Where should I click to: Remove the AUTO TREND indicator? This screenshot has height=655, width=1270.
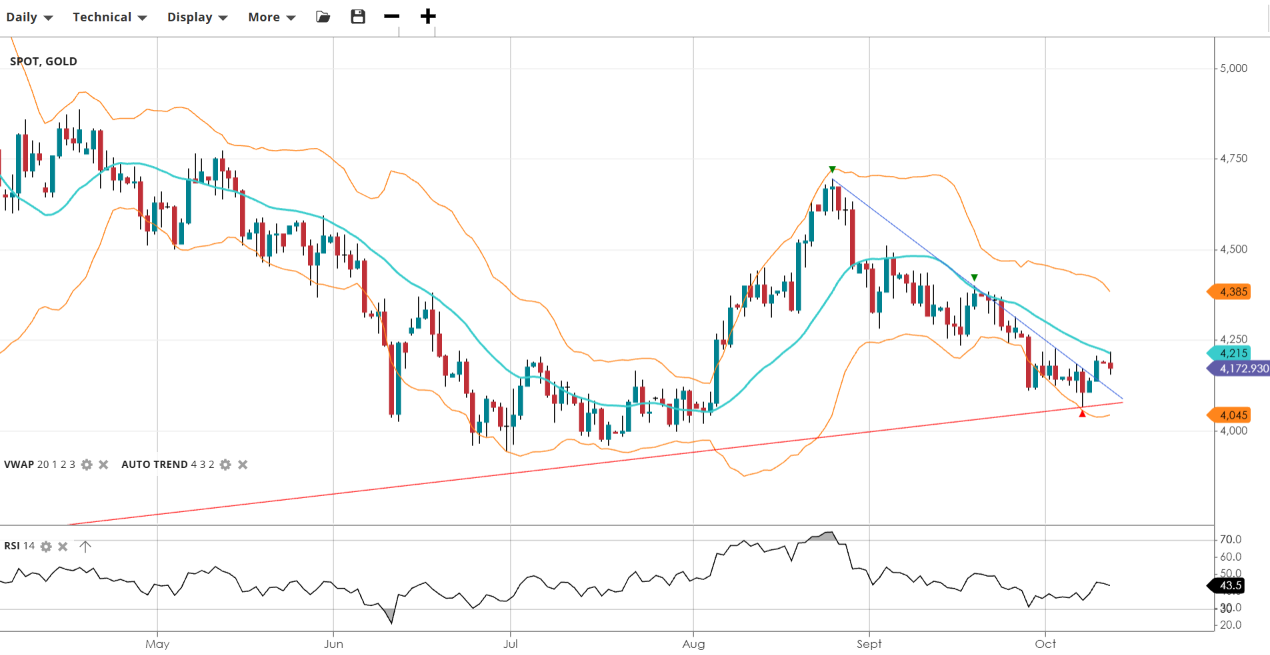(x=242, y=465)
